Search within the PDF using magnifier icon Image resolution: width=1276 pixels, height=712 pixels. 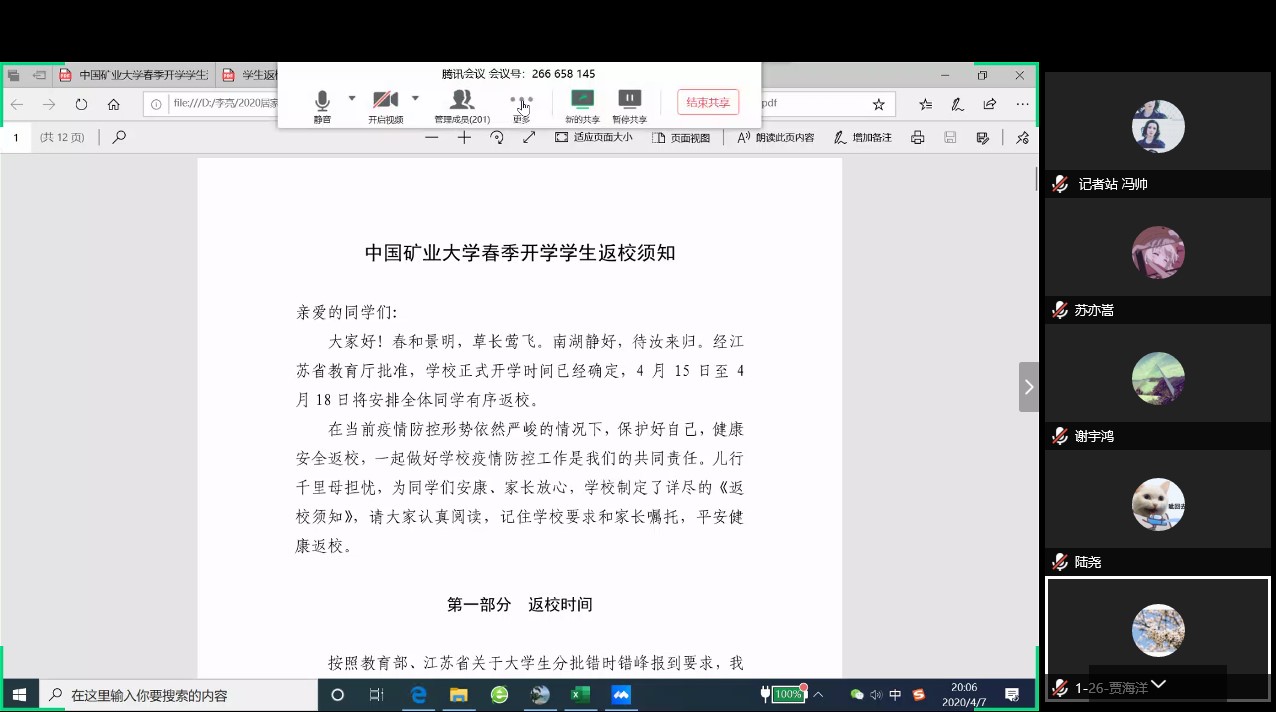120,138
